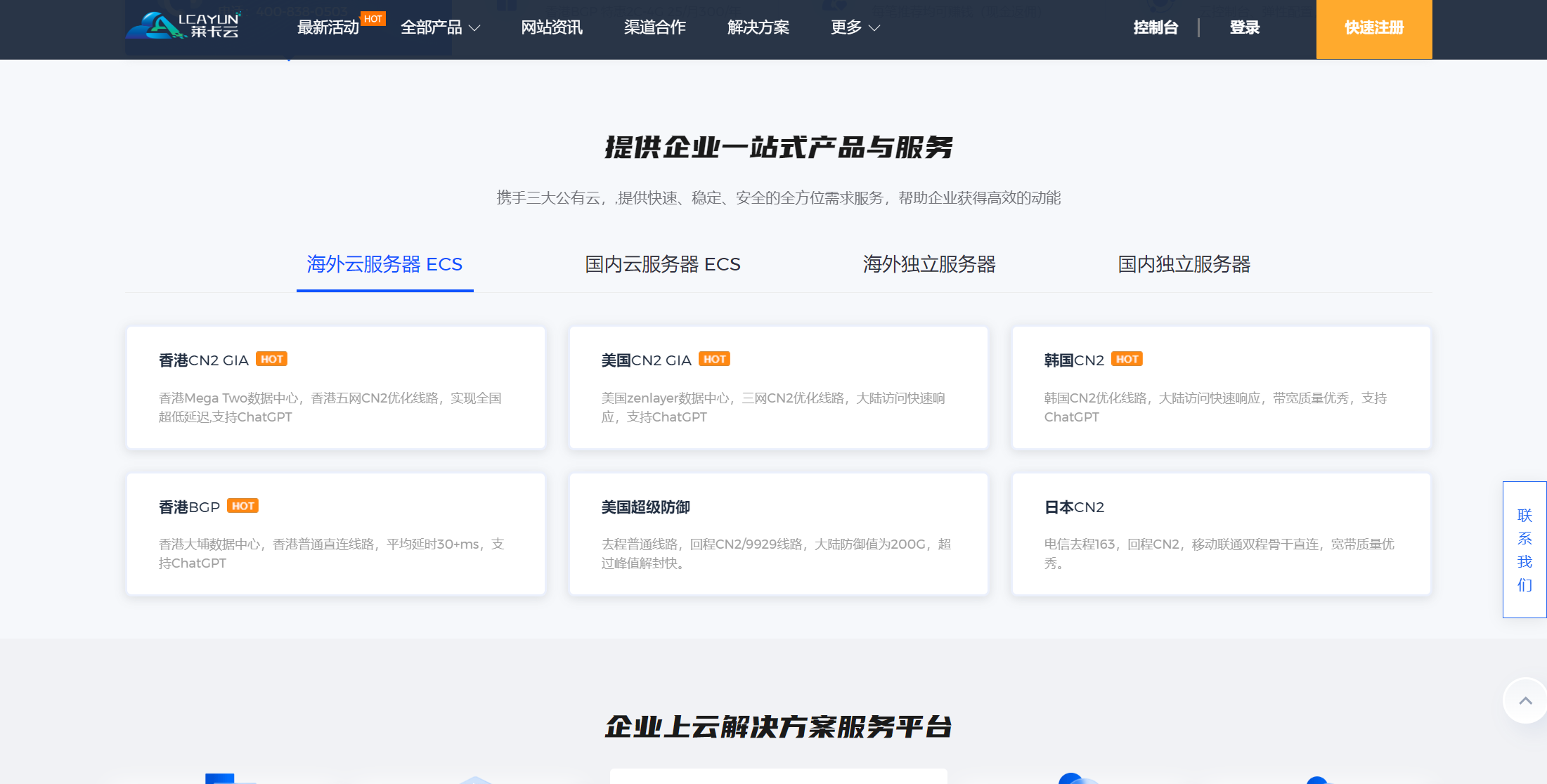Open the 控制台 link
The image size is (1547, 784).
point(1156,27)
